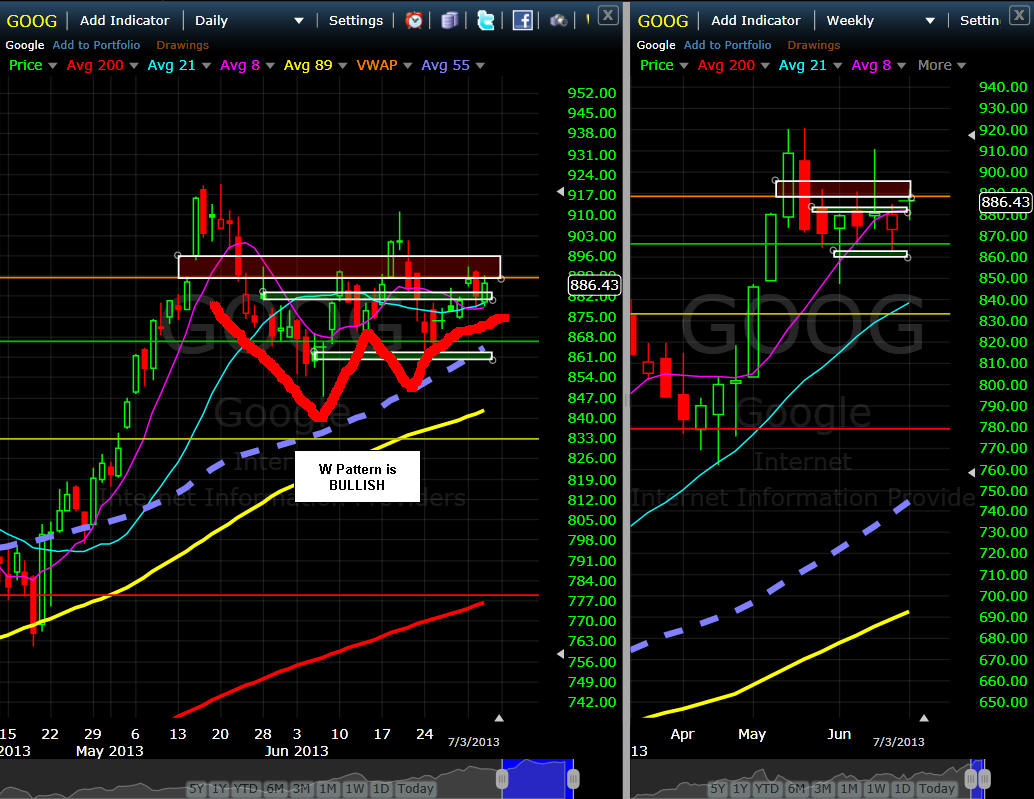Click the GOOG ticker symbol on Weekly chart
The width and height of the screenshot is (1034, 799).
(x=663, y=21)
